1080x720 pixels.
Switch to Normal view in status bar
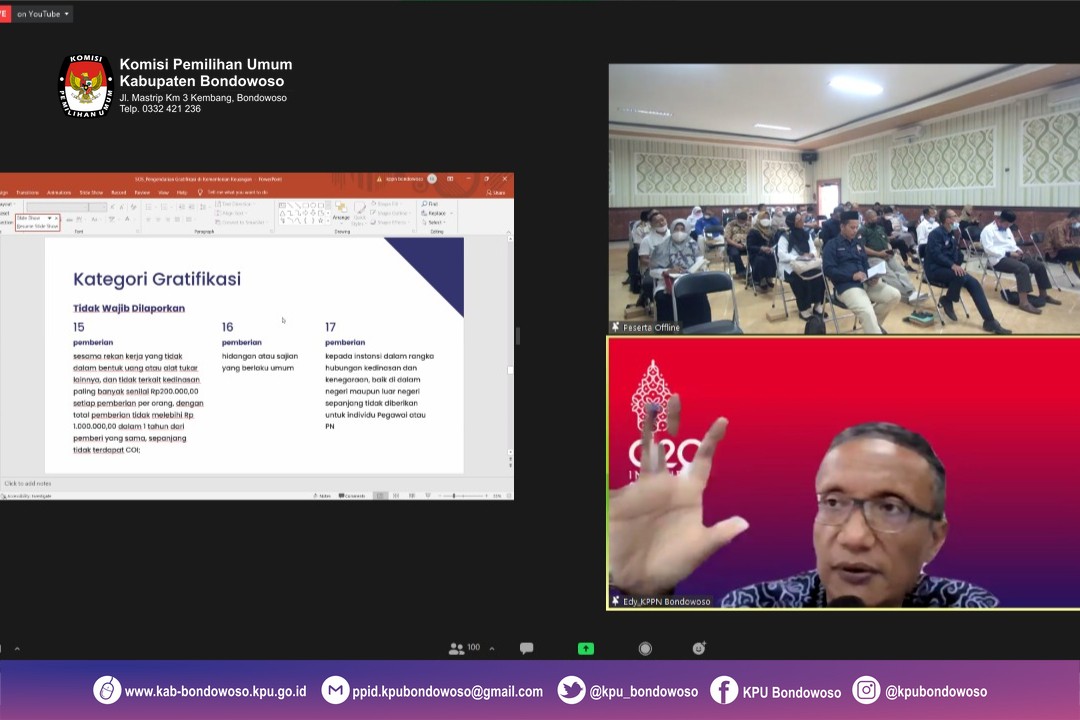pos(380,495)
